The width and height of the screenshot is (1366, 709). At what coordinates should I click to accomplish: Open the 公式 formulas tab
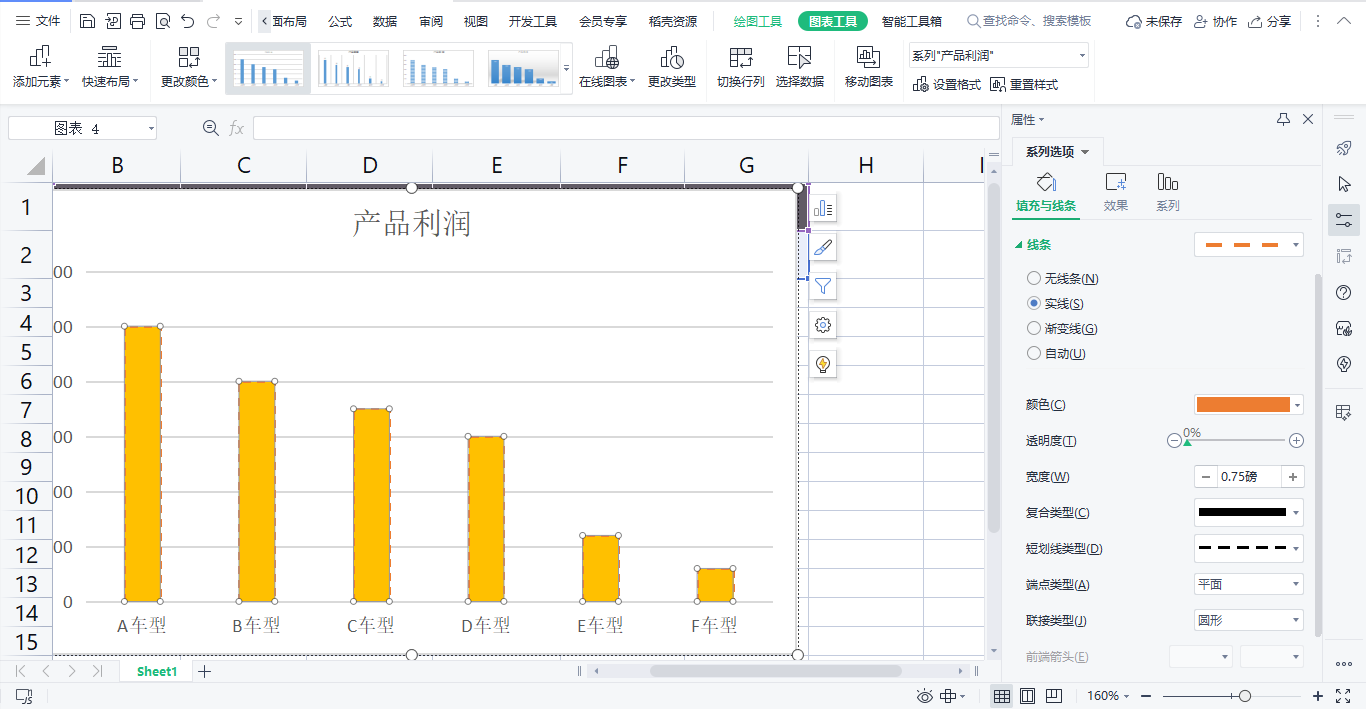340,21
